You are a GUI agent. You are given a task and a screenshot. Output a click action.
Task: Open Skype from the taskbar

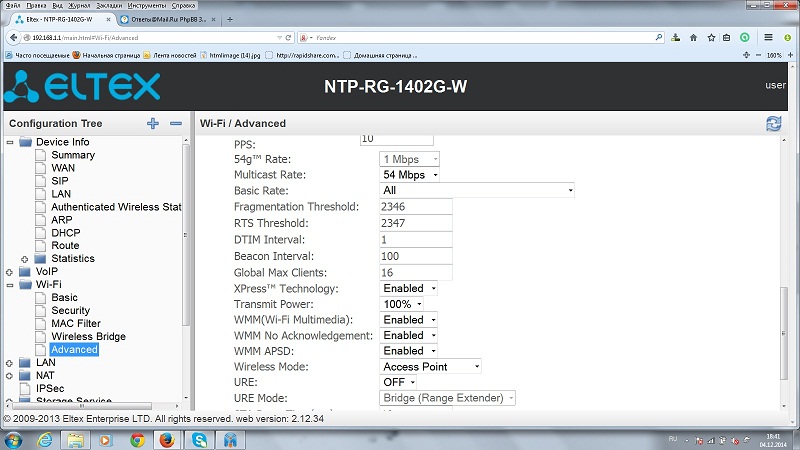tap(199, 440)
